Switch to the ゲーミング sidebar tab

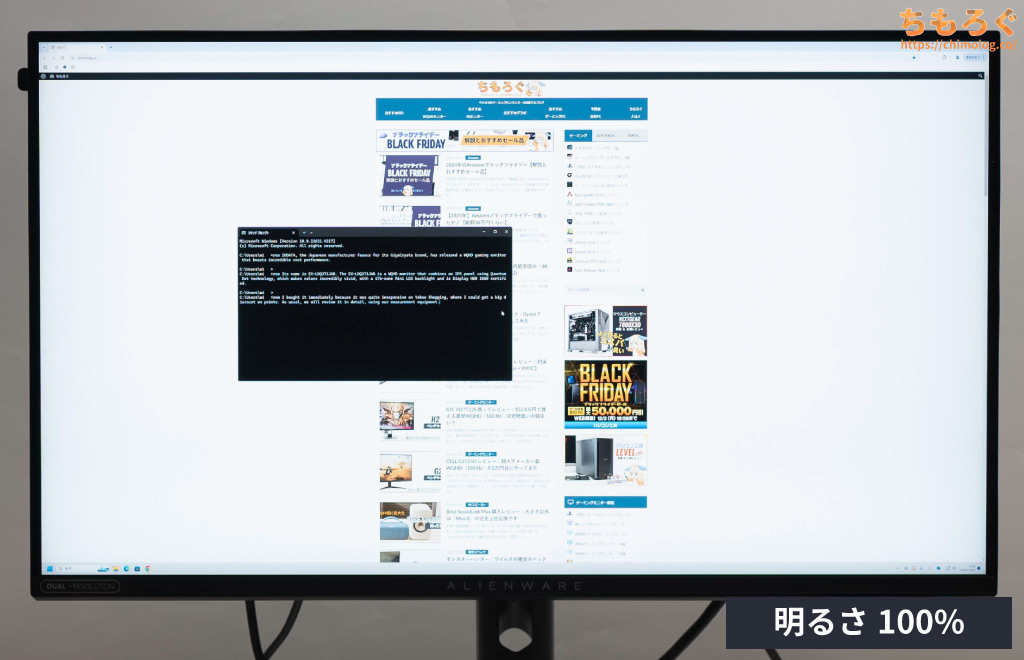[578, 135]
